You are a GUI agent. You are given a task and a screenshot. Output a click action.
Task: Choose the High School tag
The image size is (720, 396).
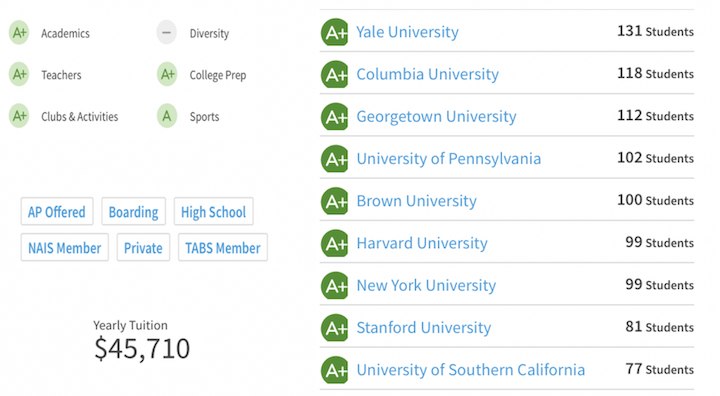click(214, 212)
